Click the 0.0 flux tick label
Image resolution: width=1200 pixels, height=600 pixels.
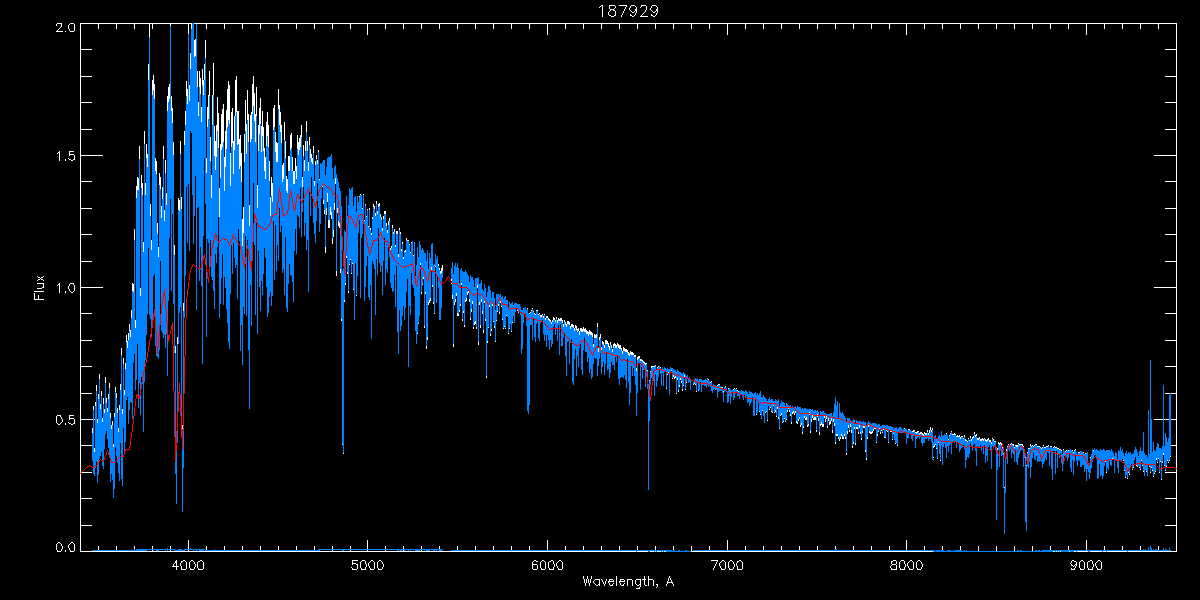[63, 547]
